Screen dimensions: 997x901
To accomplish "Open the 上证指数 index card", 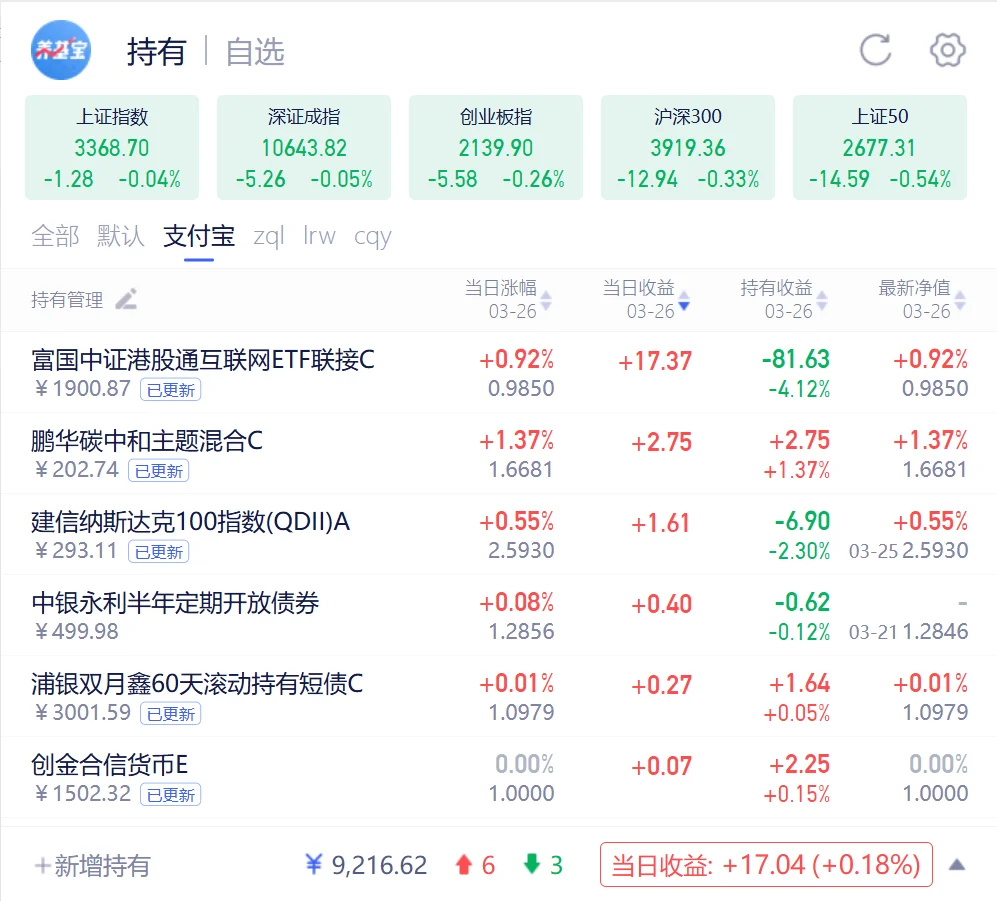I will (x=112, y=148).
